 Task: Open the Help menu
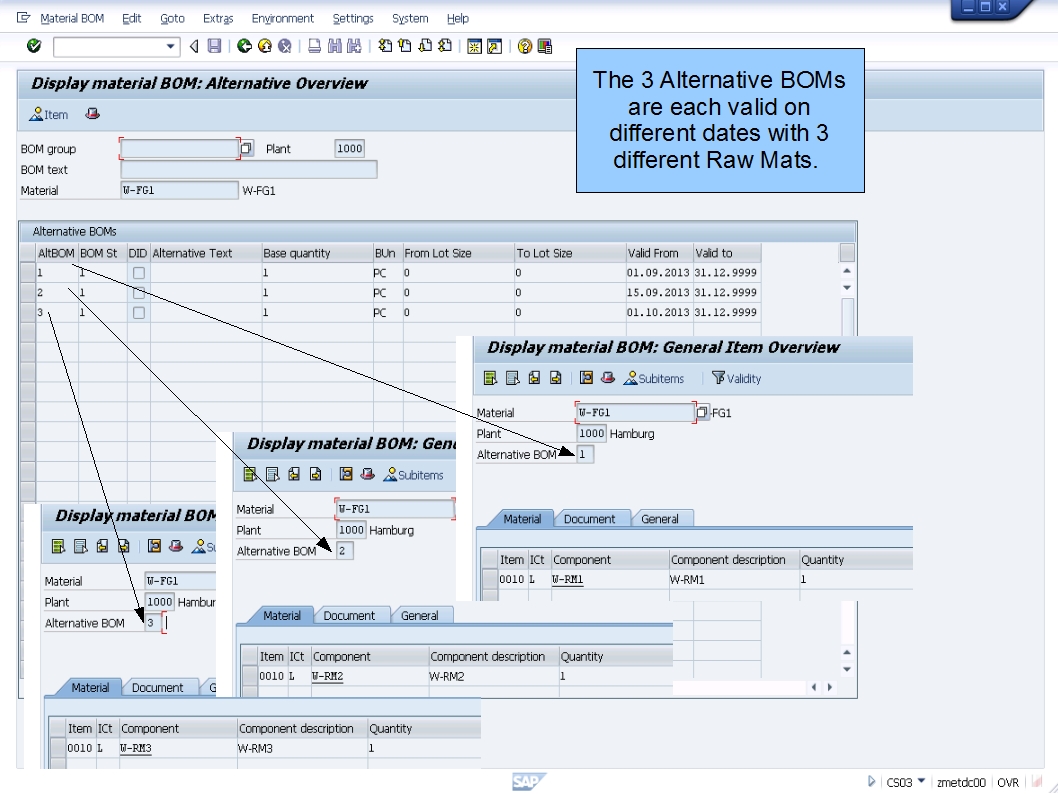(x=457, y=18)
